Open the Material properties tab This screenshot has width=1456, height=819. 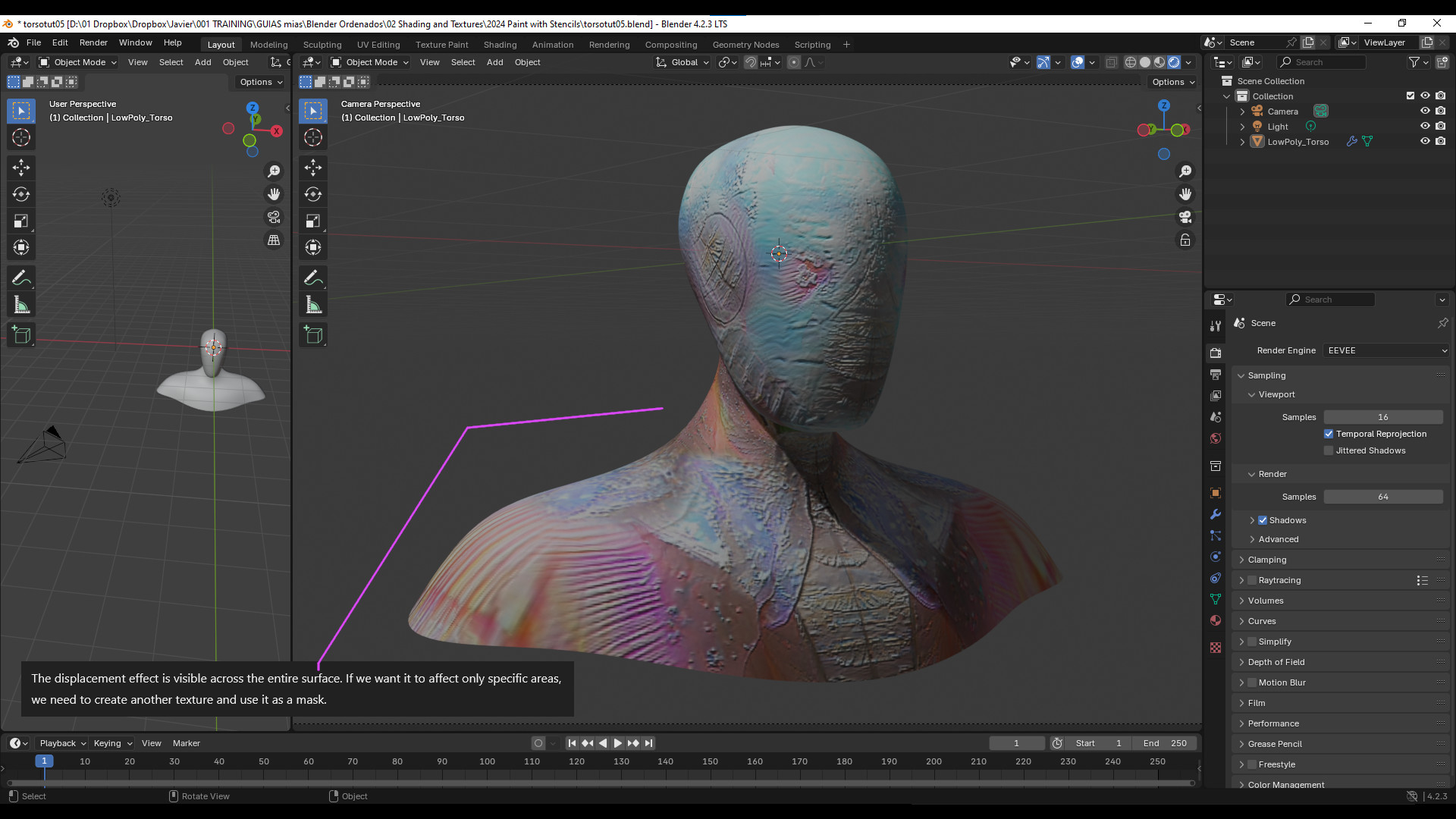[1216, 620]
